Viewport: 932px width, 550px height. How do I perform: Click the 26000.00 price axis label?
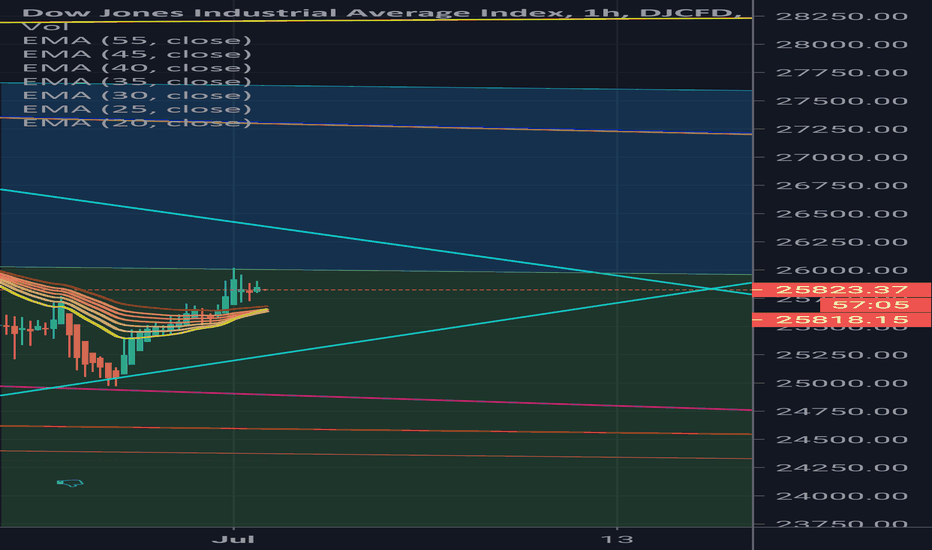pos(842,271)
